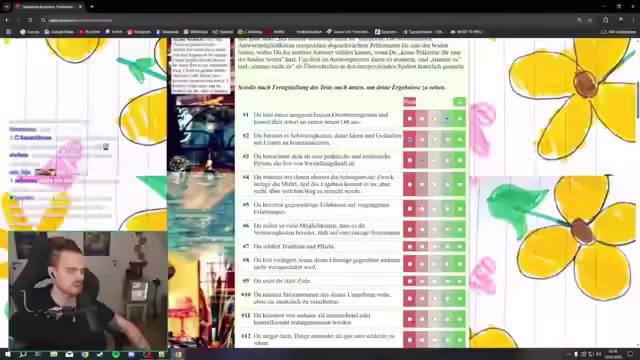Open the Mail app from the taskbar
The image size is (640, 360).
[x=69, y=354]
